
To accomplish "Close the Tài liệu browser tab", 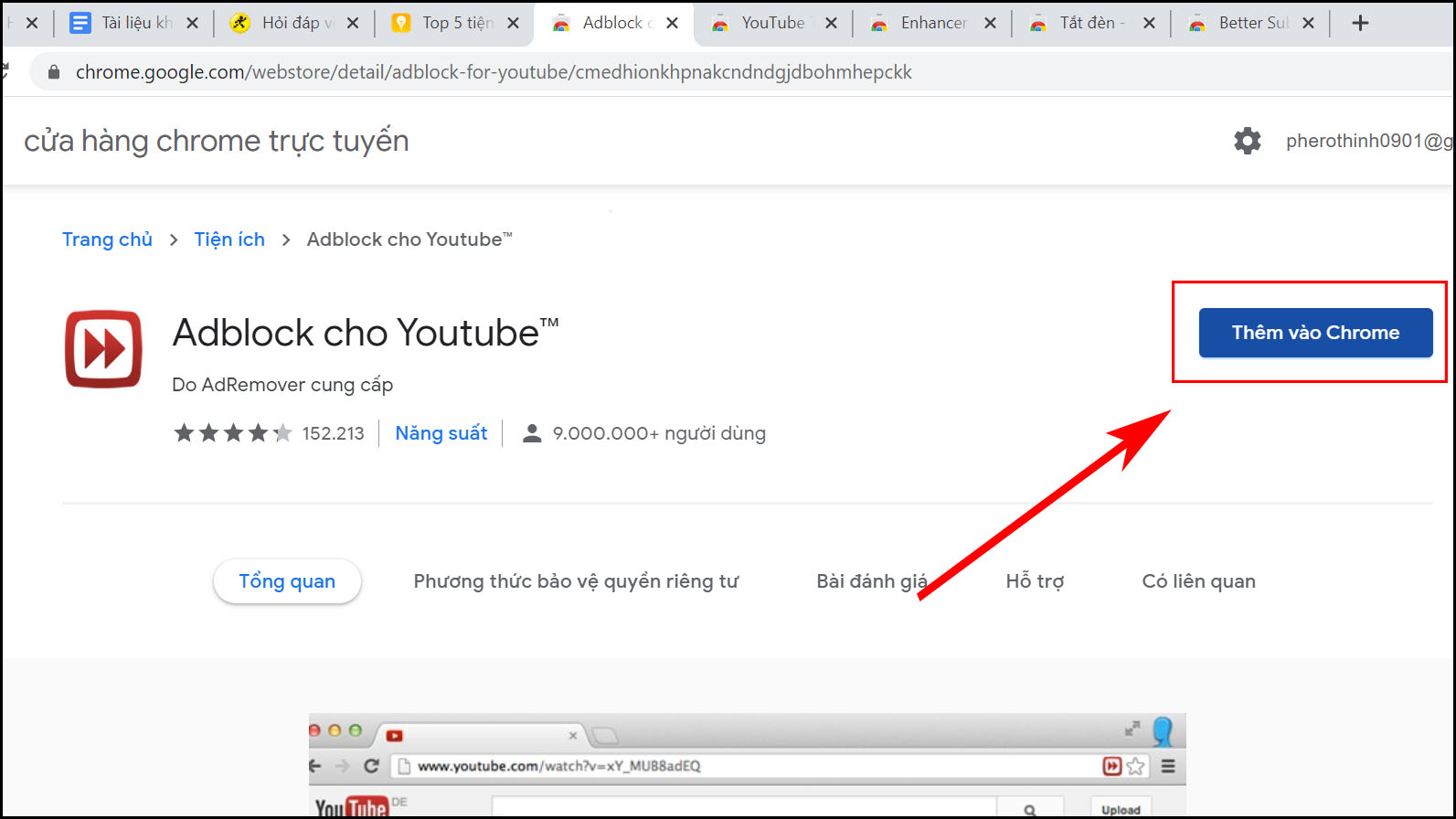I will click(x=192, y=23).
